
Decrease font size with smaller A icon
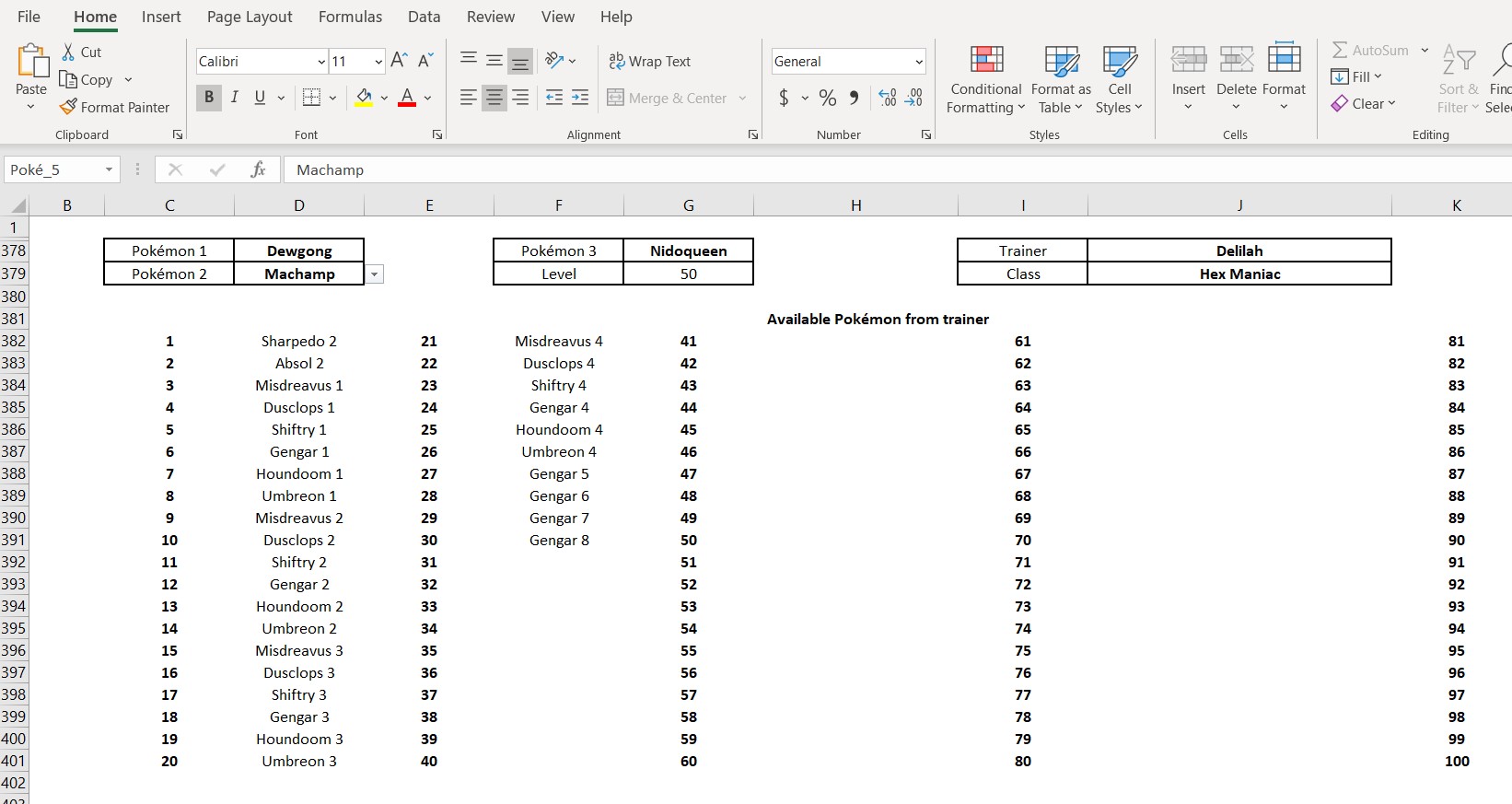point(425,61)
